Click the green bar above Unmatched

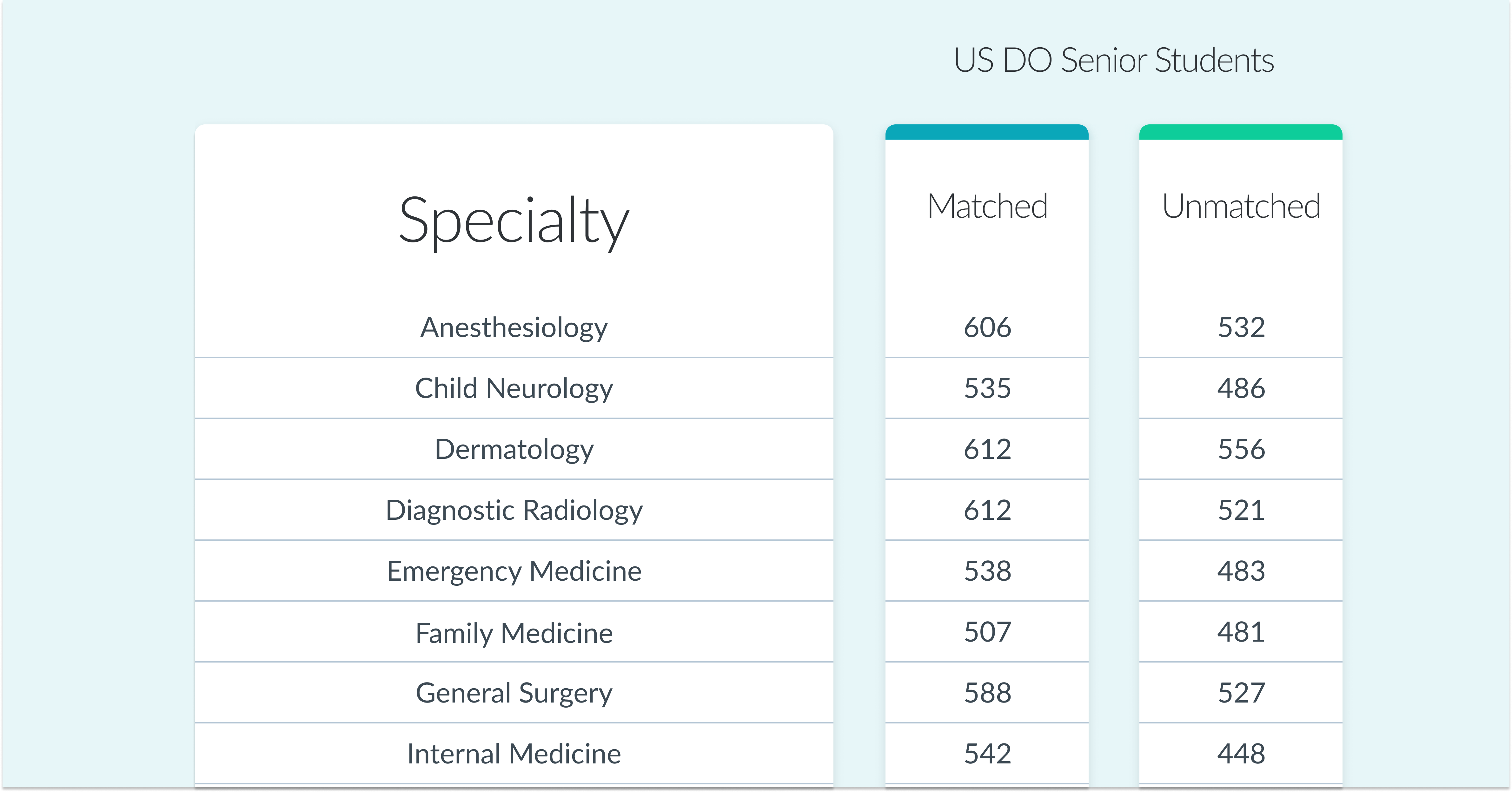(1240, 132)
